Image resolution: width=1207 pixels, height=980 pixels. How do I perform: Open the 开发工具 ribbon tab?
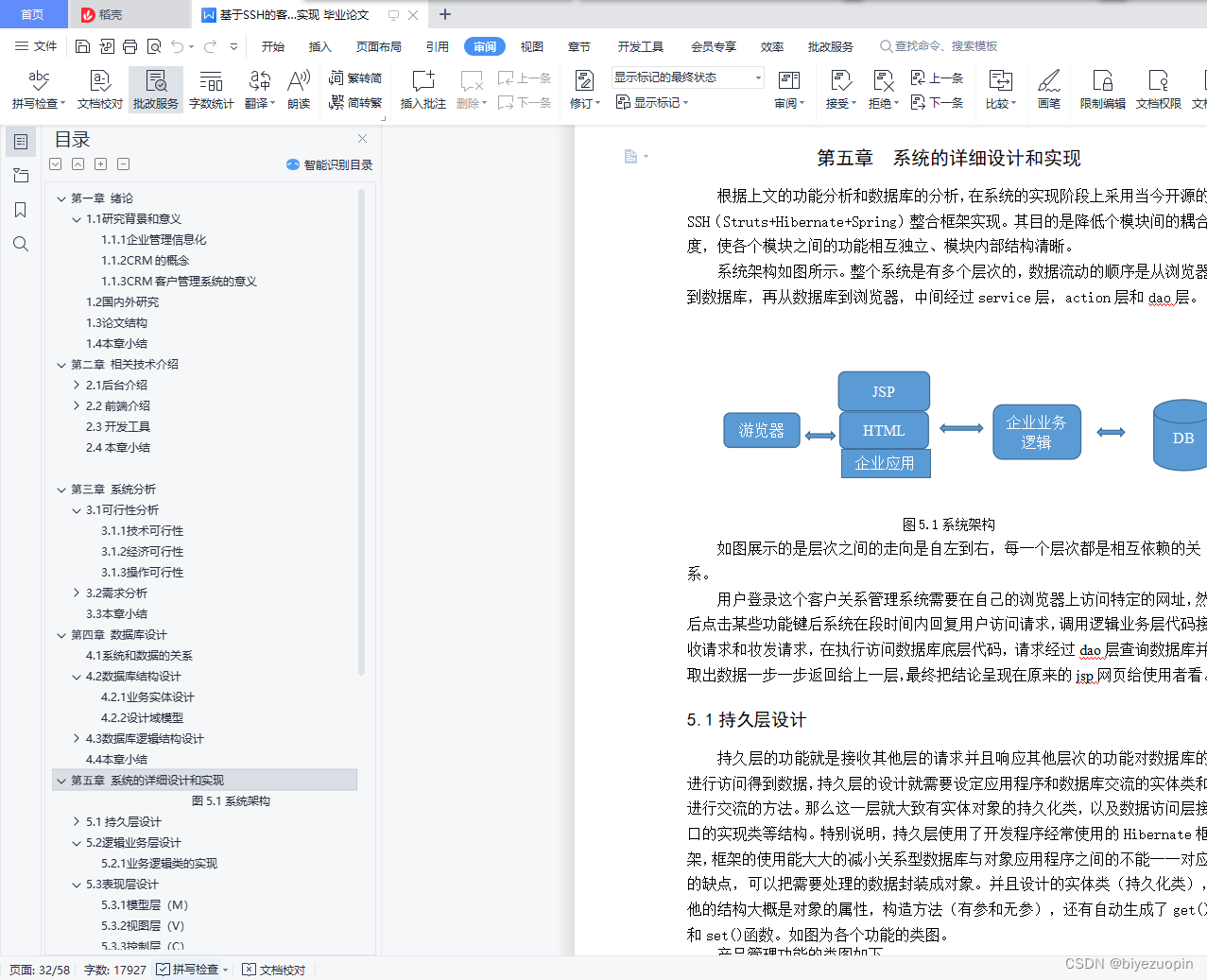(641, 46)
